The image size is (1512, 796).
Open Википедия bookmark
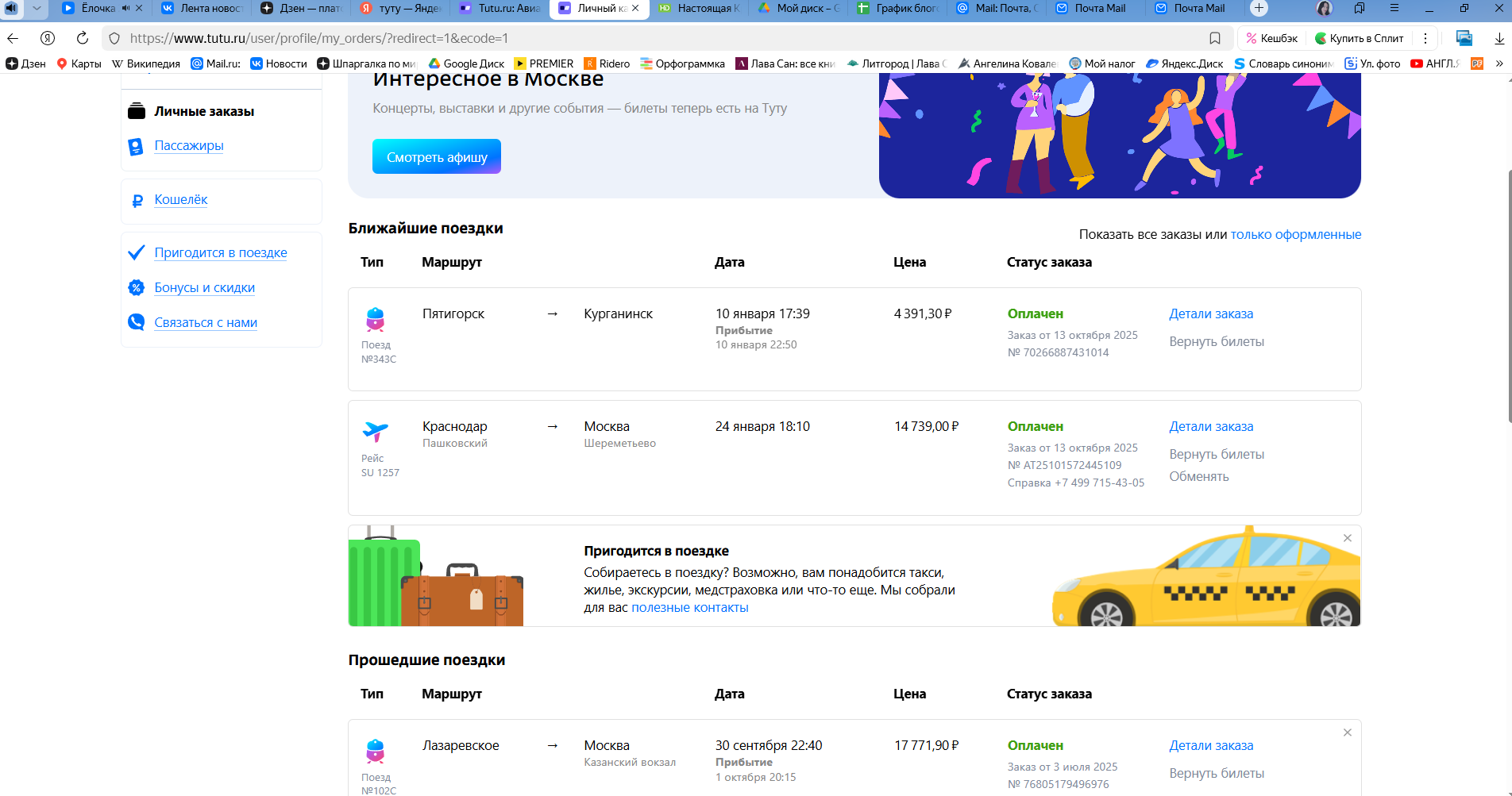pyautogui.click(x=146, y=63)
